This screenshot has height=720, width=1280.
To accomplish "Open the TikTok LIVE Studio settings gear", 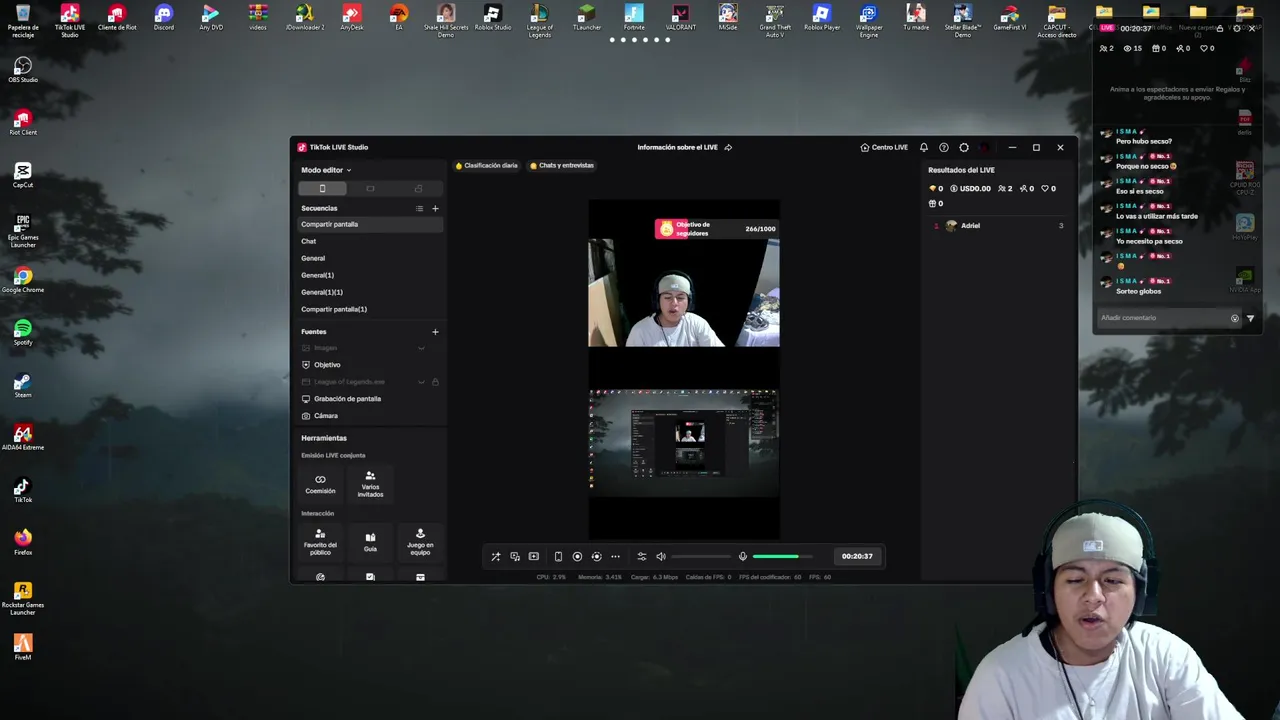I will coord(964,147).
